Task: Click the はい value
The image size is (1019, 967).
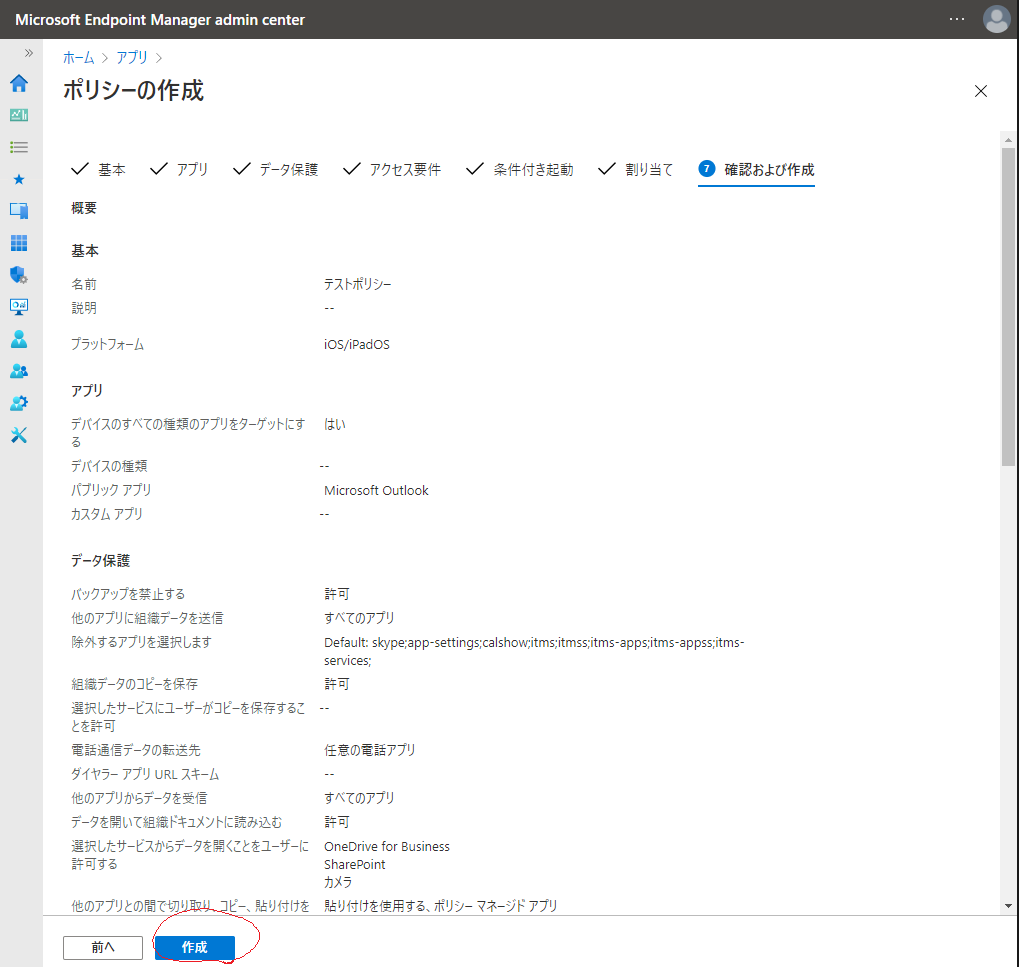Action: [x=335, y=424]
